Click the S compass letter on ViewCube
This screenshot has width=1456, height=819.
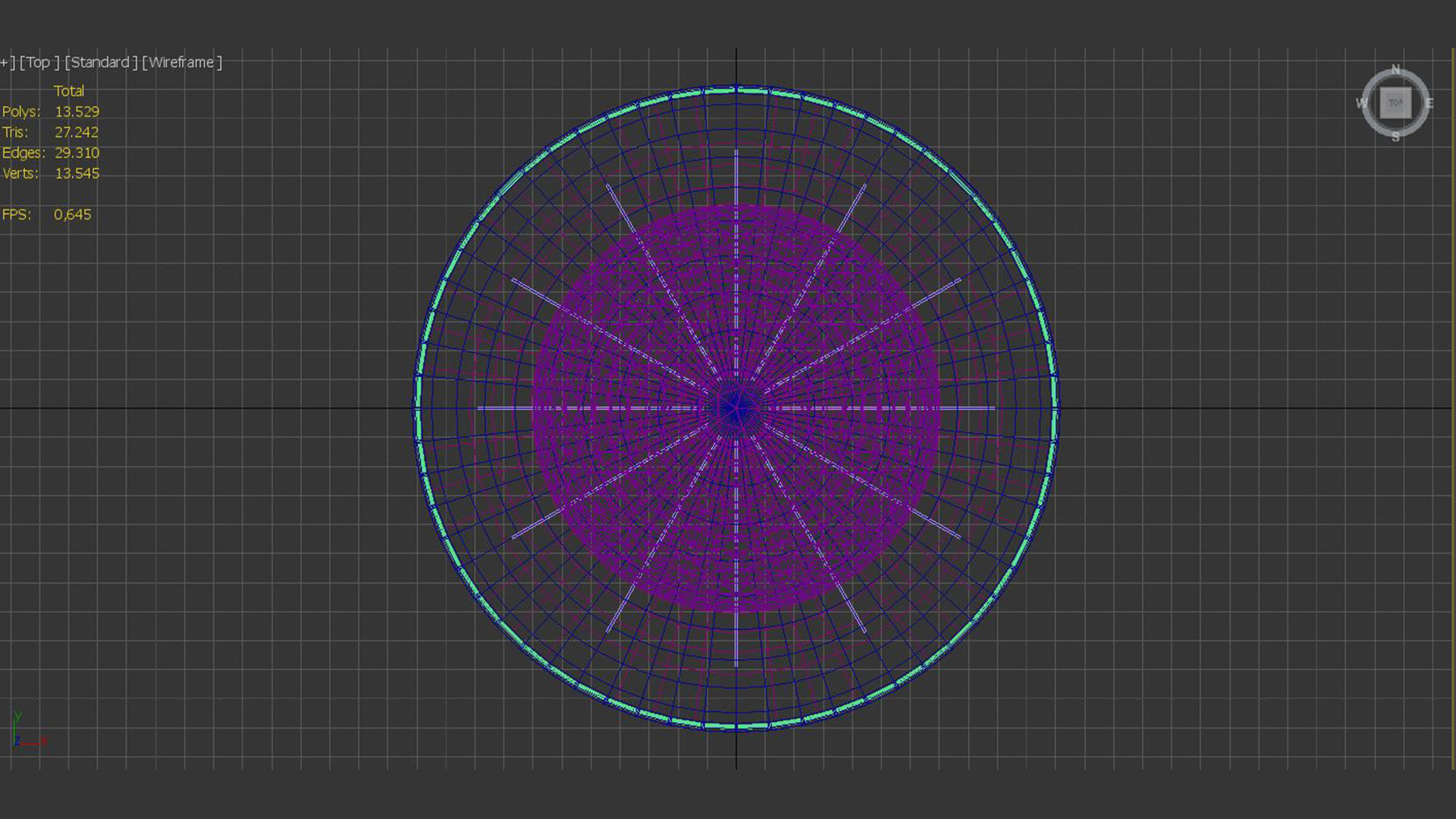pyautogui.click(x=1395, y=137)
